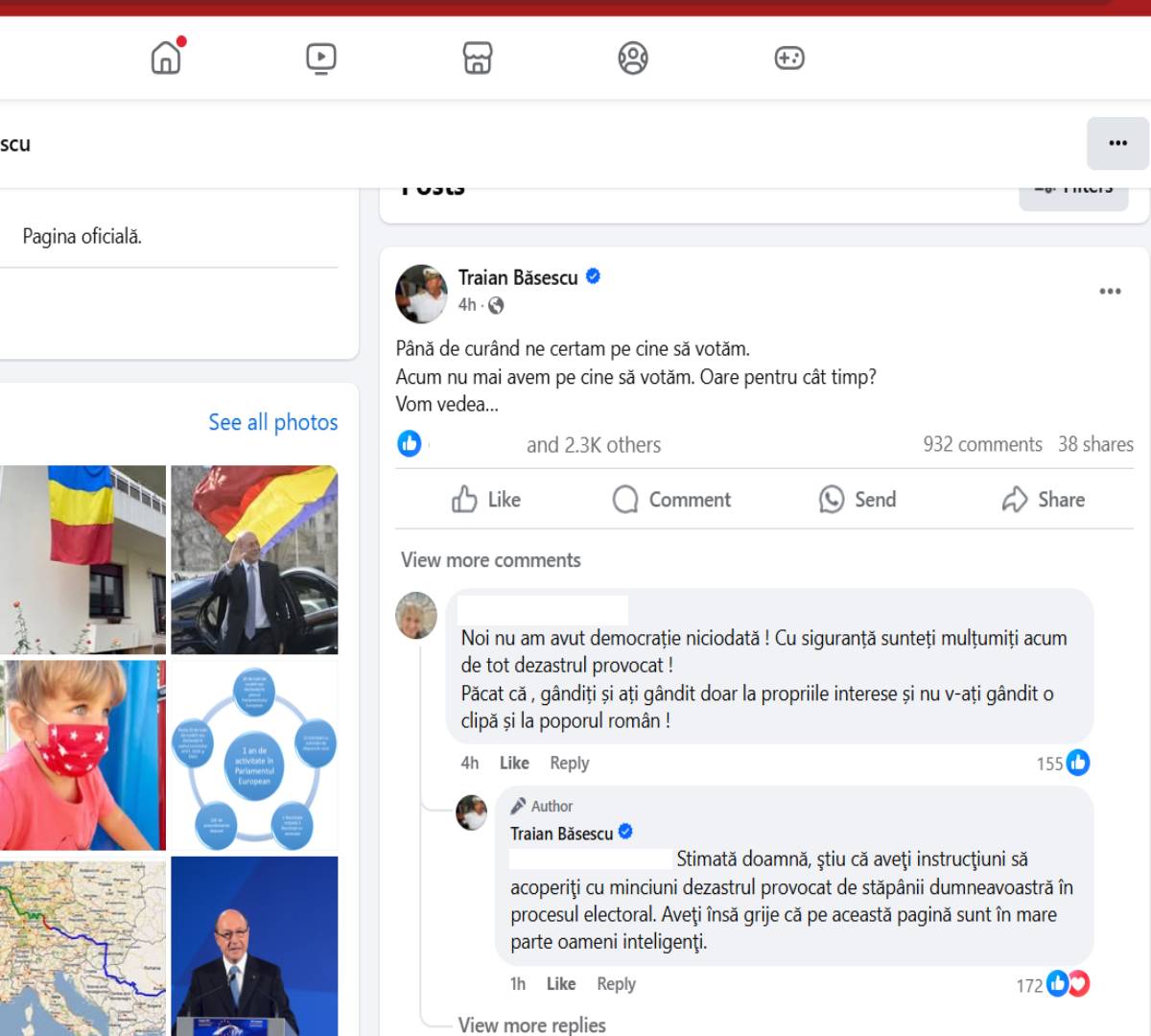The height and width of the screenshot is (1036, 1151).
Task: Click the verified badge beside post author name
Action: (593, 277)
